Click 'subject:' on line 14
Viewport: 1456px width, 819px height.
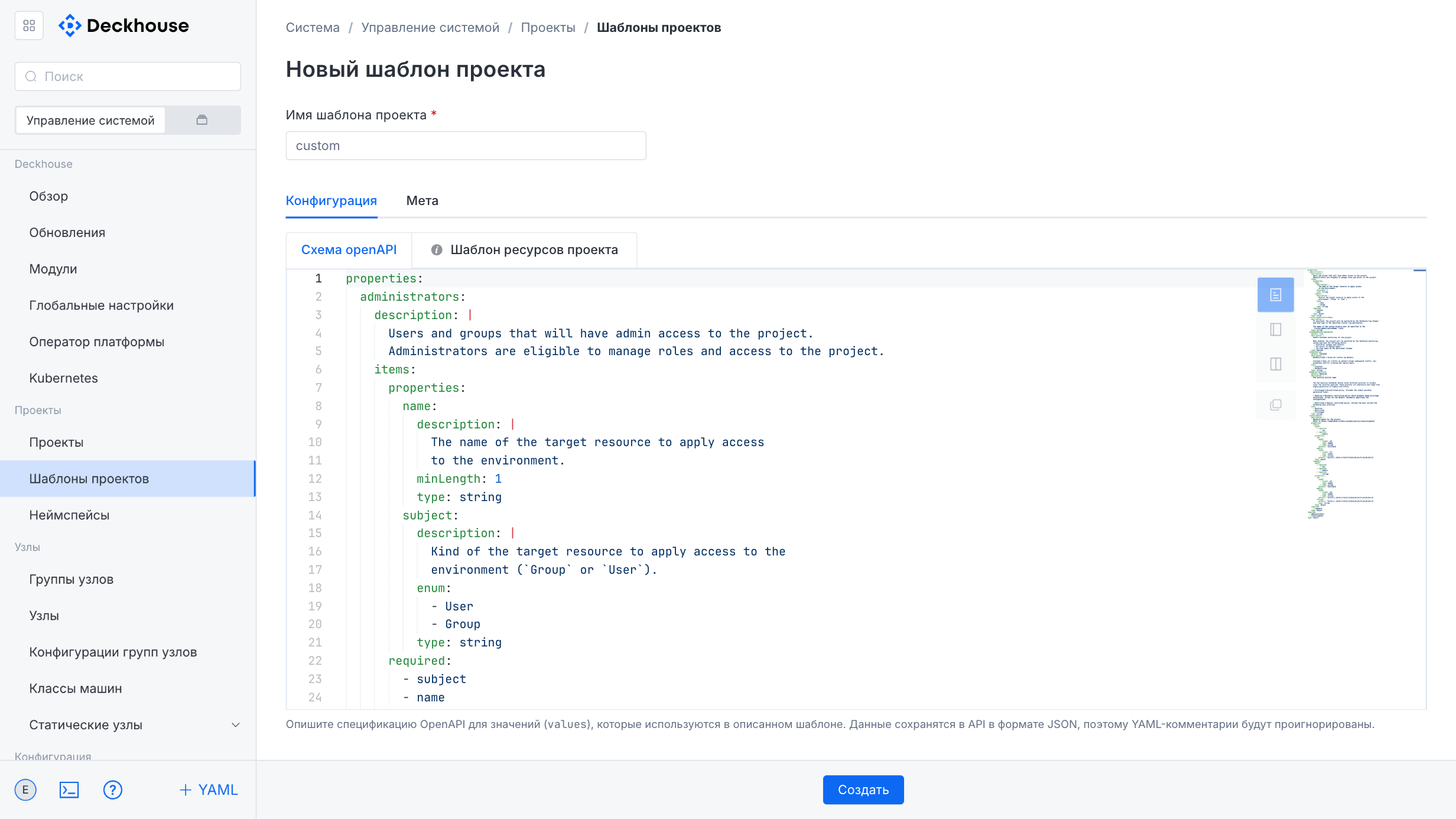click(430, 515)
